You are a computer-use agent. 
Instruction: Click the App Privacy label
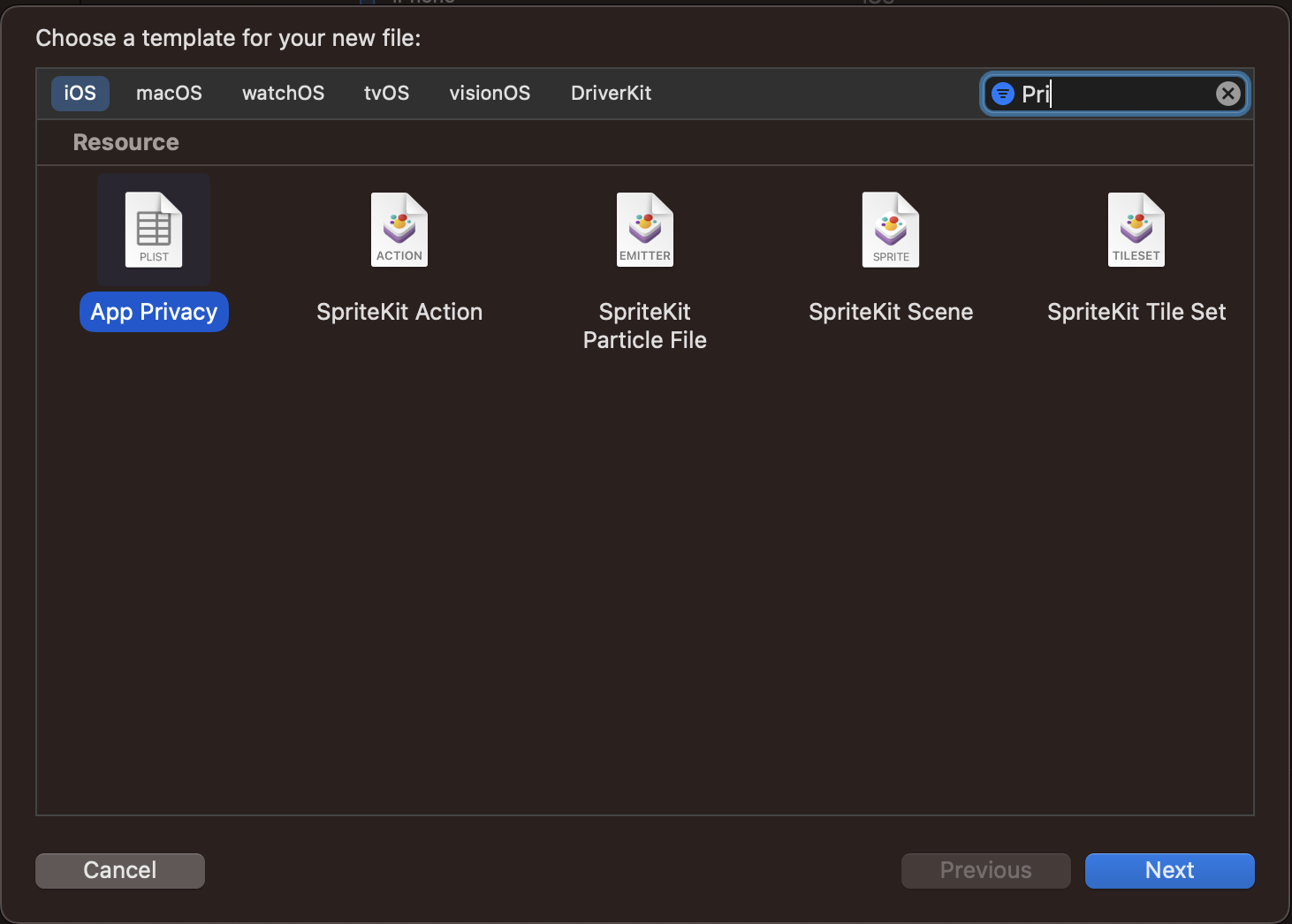(x=154, y=312)
